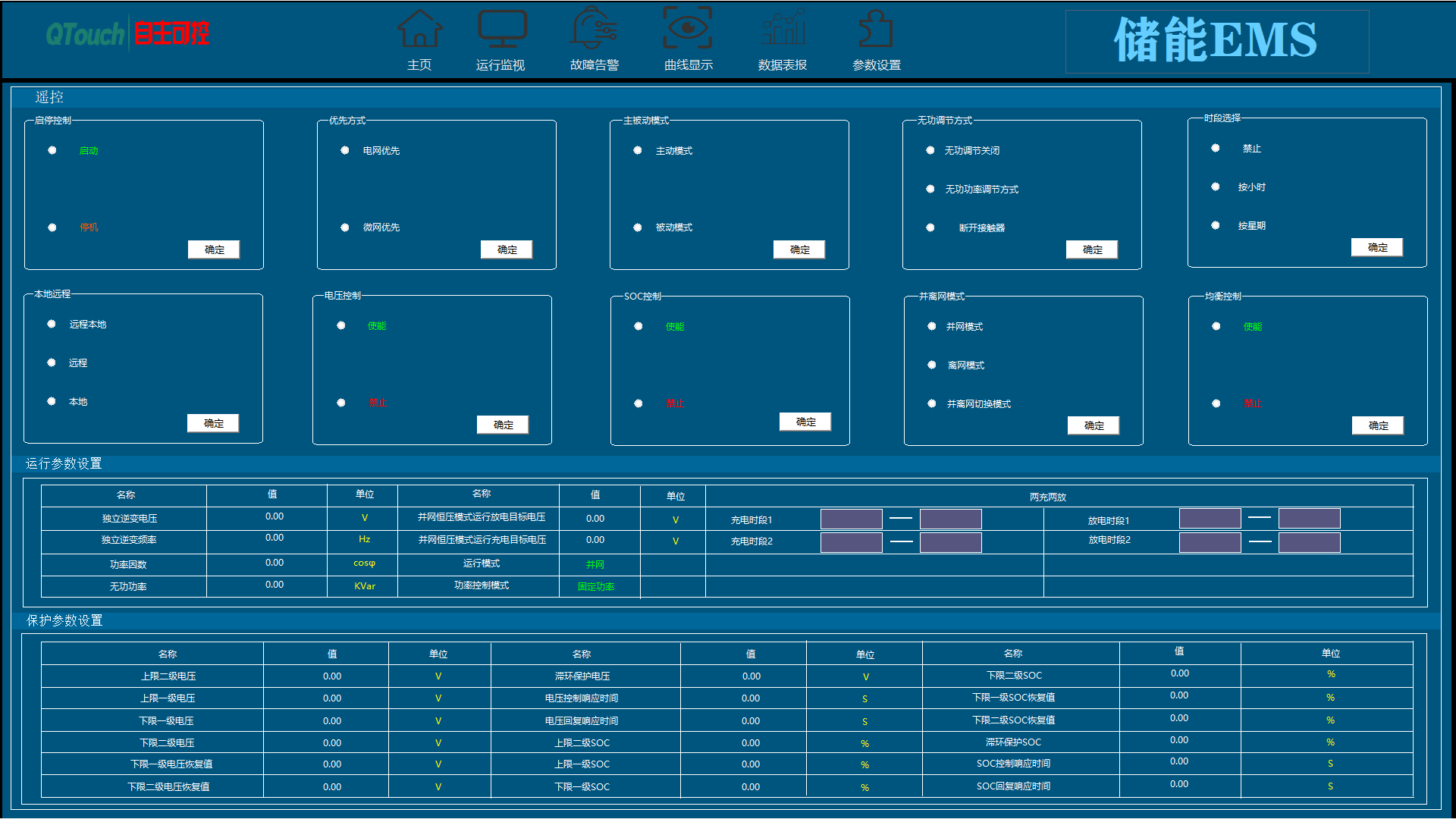Image resolution: width=1456 pixels, height=819 pixels.
Task: Click 功率控制模式 value 固定功率
Action: (596, 586)
